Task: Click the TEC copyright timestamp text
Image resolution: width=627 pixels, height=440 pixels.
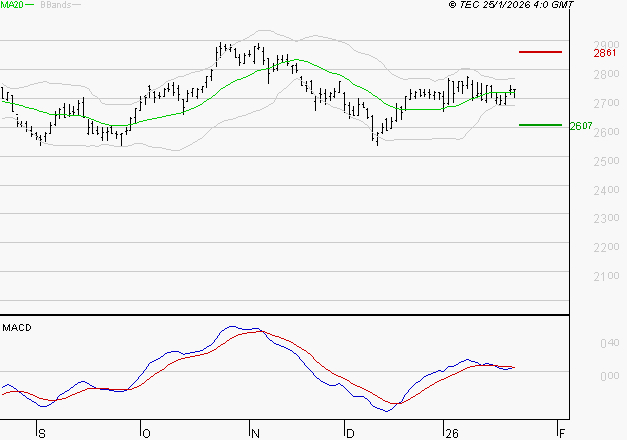Action: (x=511, y=4)
